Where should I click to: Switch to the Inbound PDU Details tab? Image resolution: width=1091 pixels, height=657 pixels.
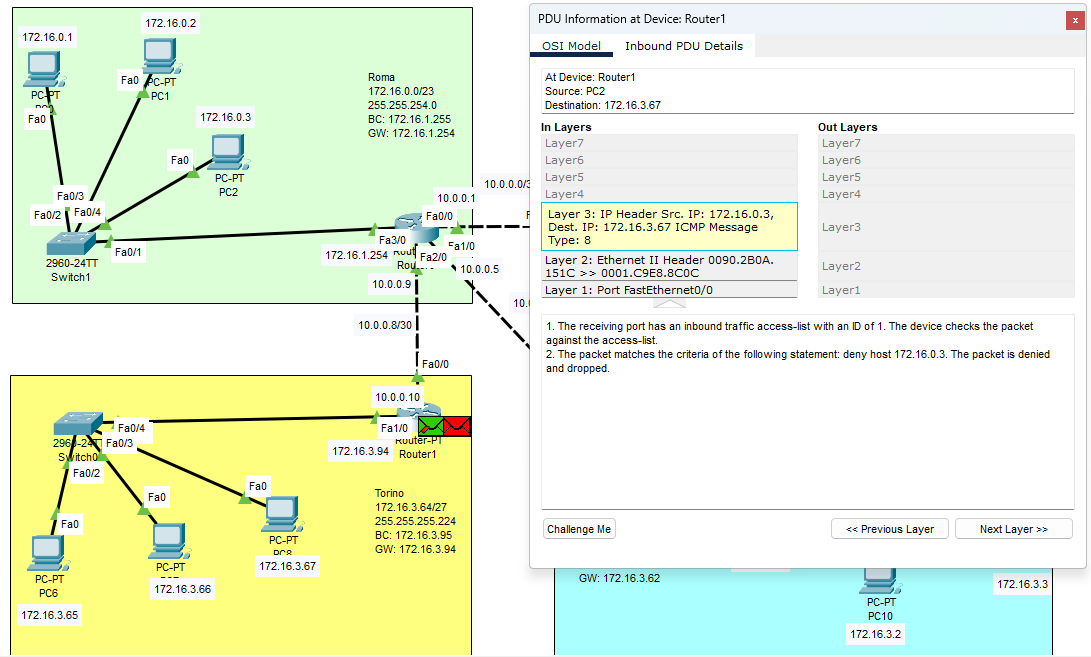(x=686, y=46)
